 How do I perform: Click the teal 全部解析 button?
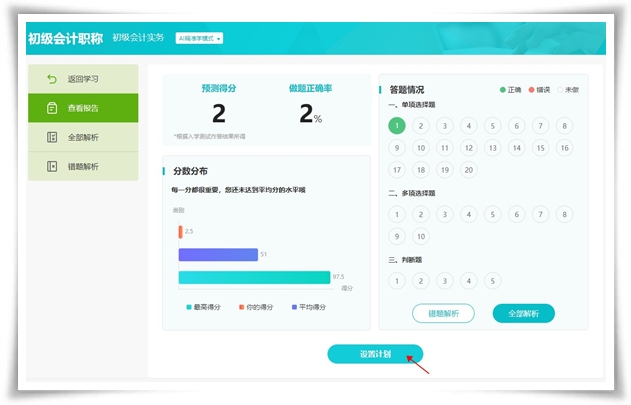(x=523, y=313)
